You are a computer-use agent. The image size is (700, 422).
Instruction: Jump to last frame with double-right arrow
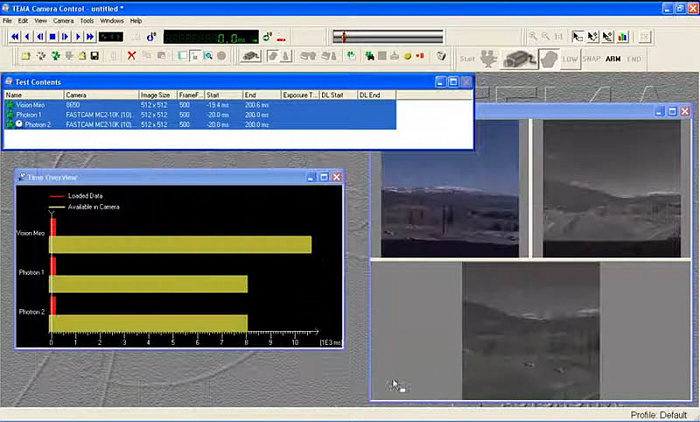click(90, 37)
